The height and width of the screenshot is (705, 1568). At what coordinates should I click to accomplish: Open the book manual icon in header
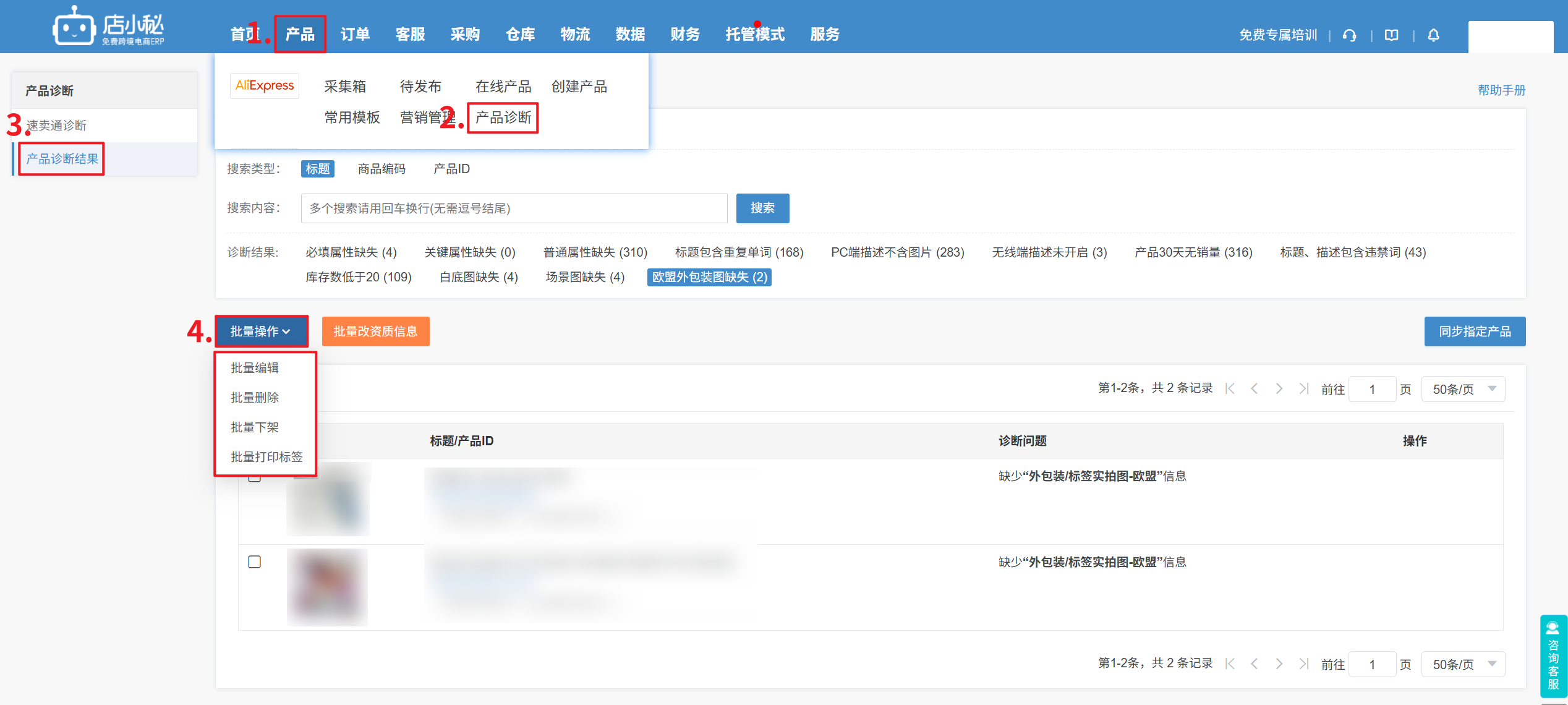pos(1391,35)
